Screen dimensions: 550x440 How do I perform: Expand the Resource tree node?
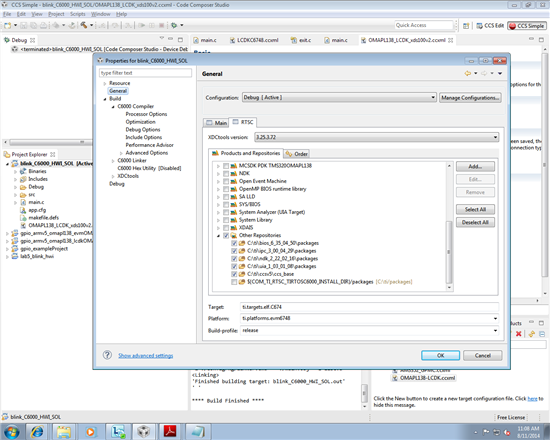(105, 83)
